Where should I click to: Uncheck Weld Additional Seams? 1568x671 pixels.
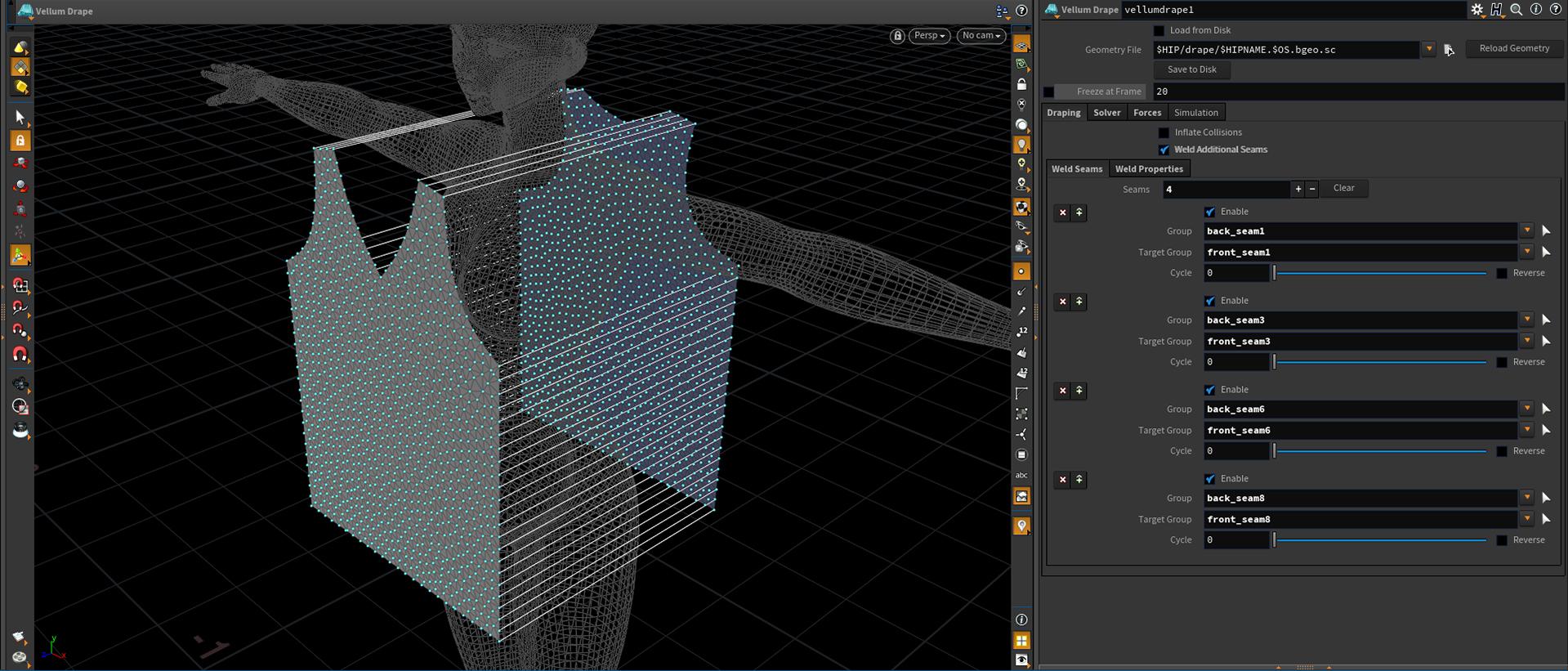[1164, 150]
